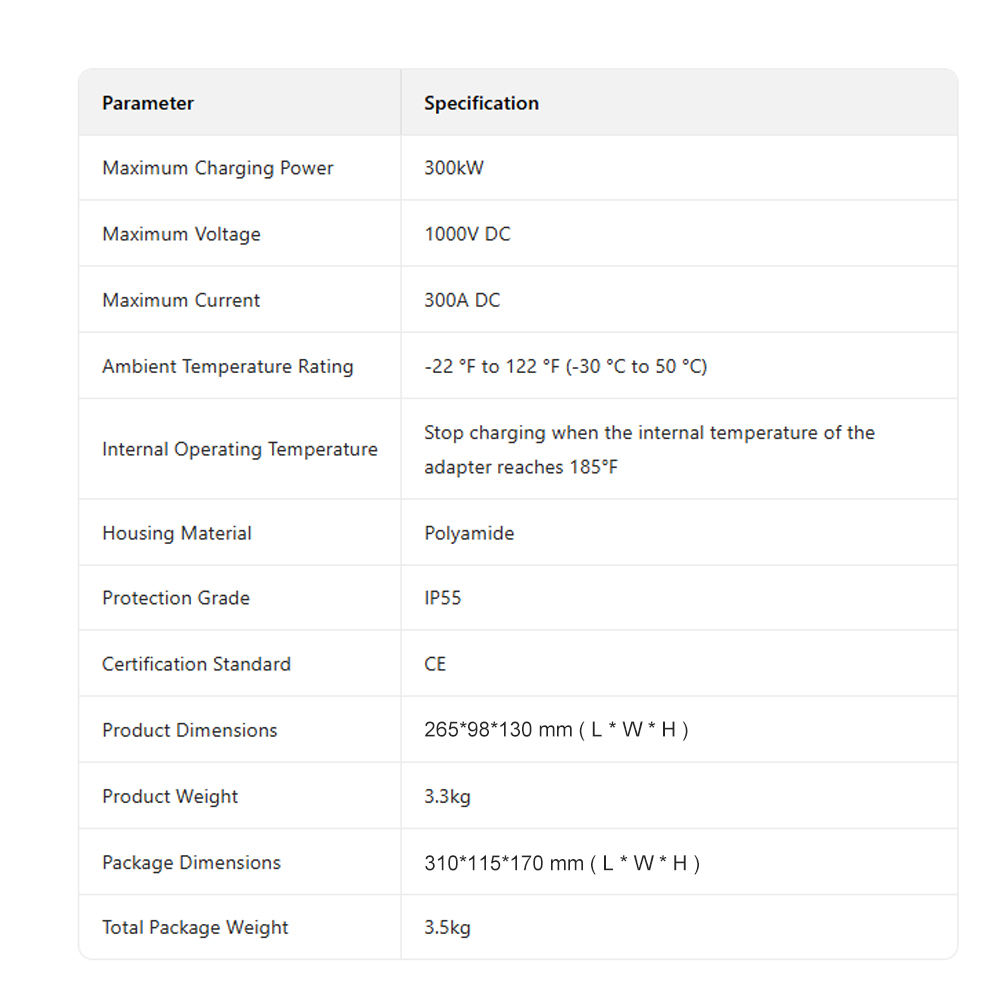The width and height of the screenshot is (1000, 1000).
Task: Click the IP55 protection grade value
Action: tap(443, 598)
